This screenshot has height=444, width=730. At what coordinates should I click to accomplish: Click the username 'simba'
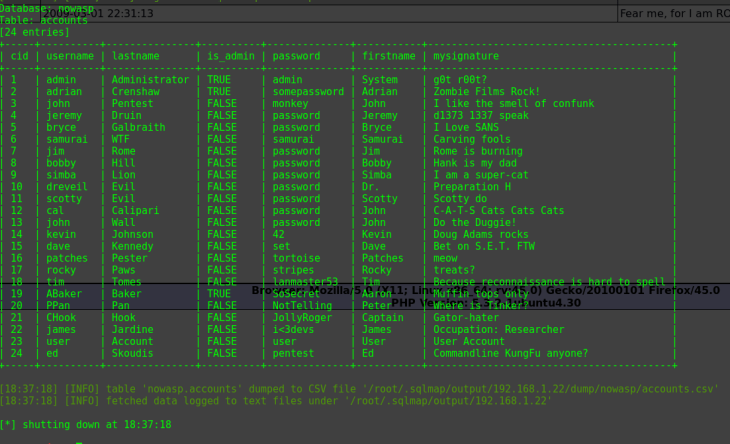[61, 175]
